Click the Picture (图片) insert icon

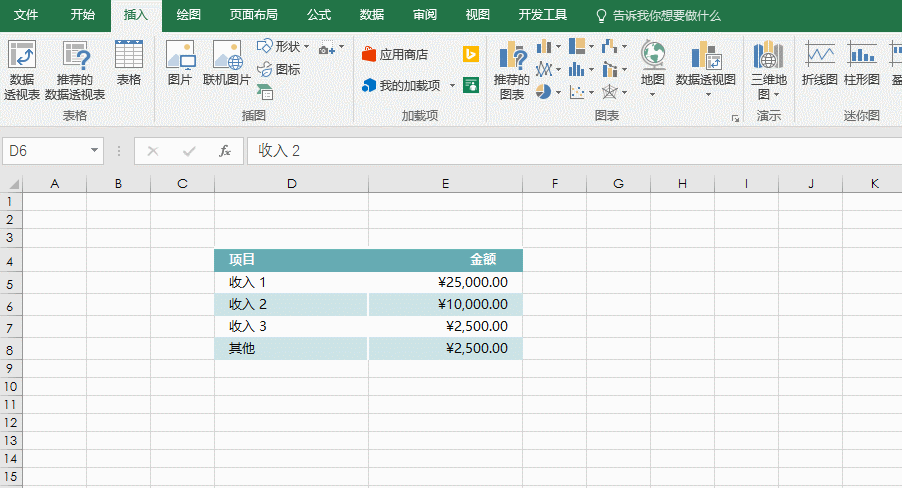[180, 64]
